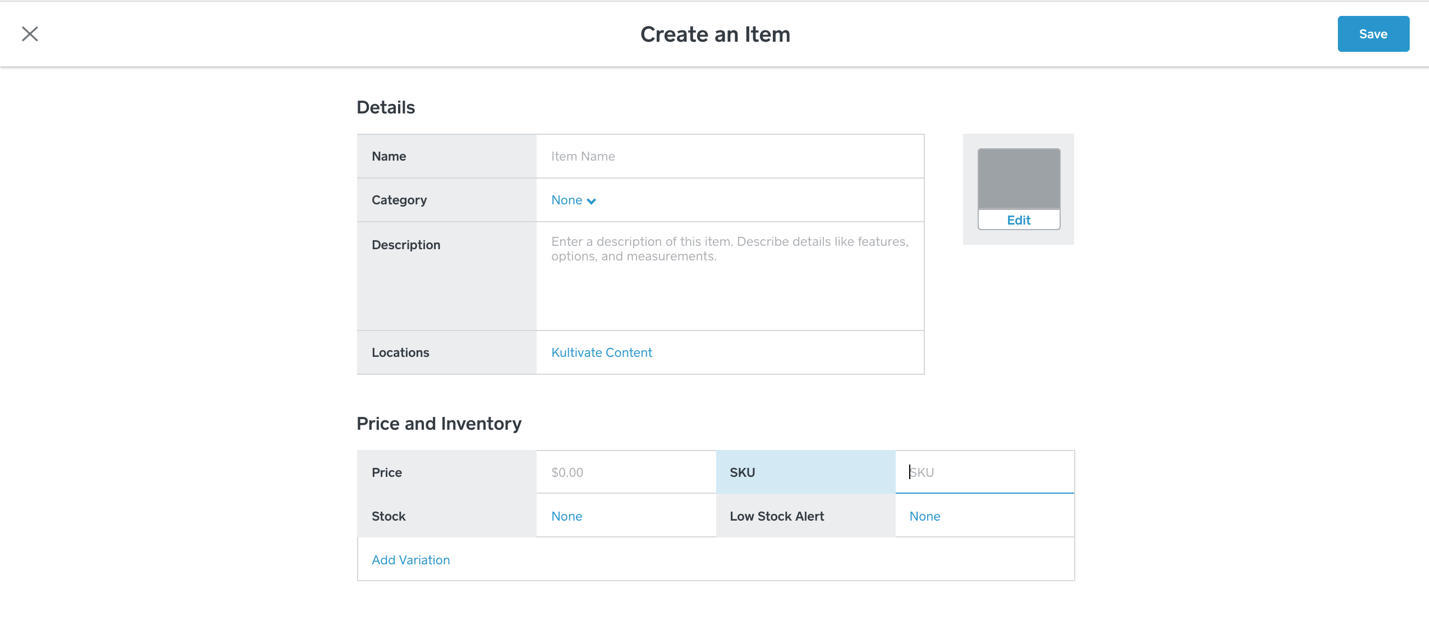Focus the SKU input field
This screenshot has height=624, width=1429.
point(985,472)
